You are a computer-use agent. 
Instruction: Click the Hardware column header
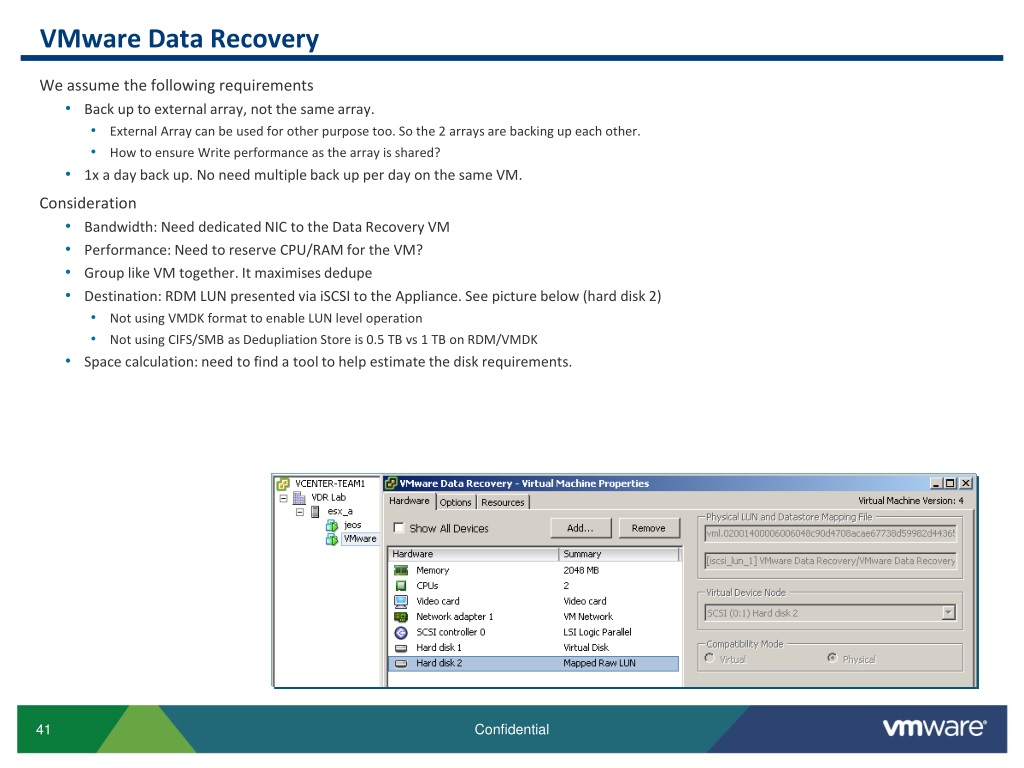pos(474,554)
